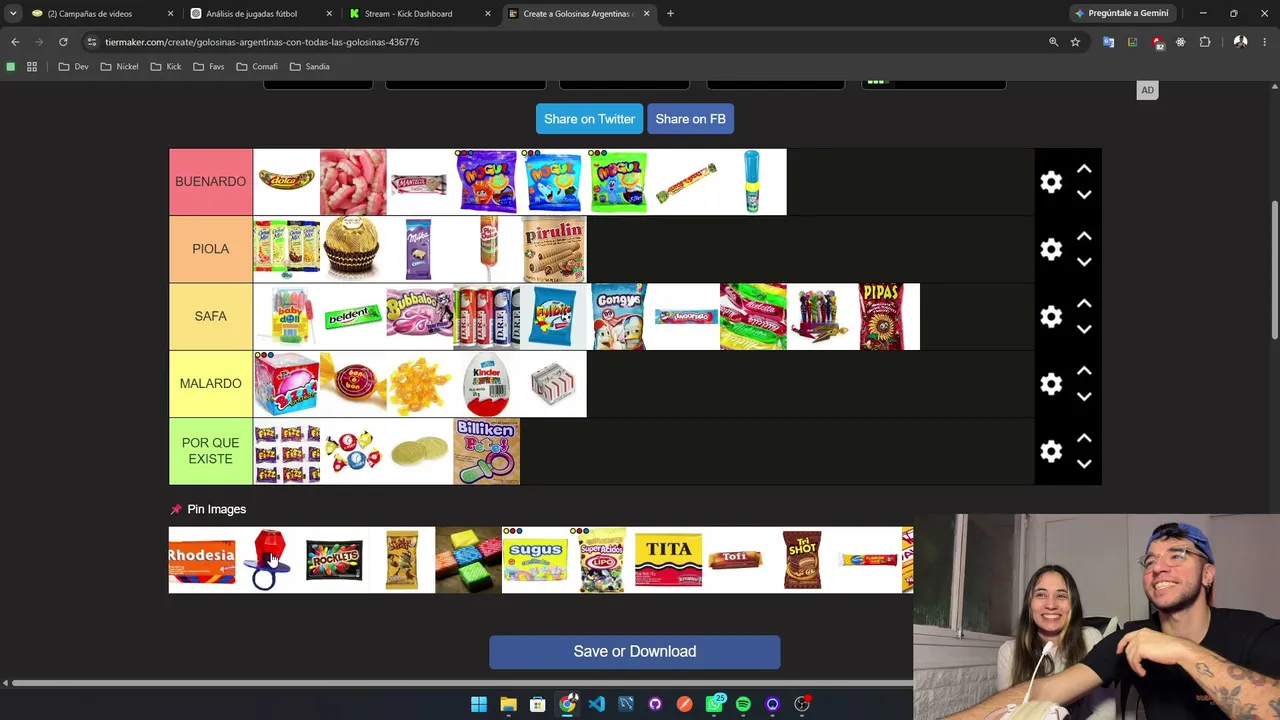Image resolution: width=1280 pixels, height=720 pixels.
Task: Move the MALARDO tier down
Action: click(x=1084, y=396)
